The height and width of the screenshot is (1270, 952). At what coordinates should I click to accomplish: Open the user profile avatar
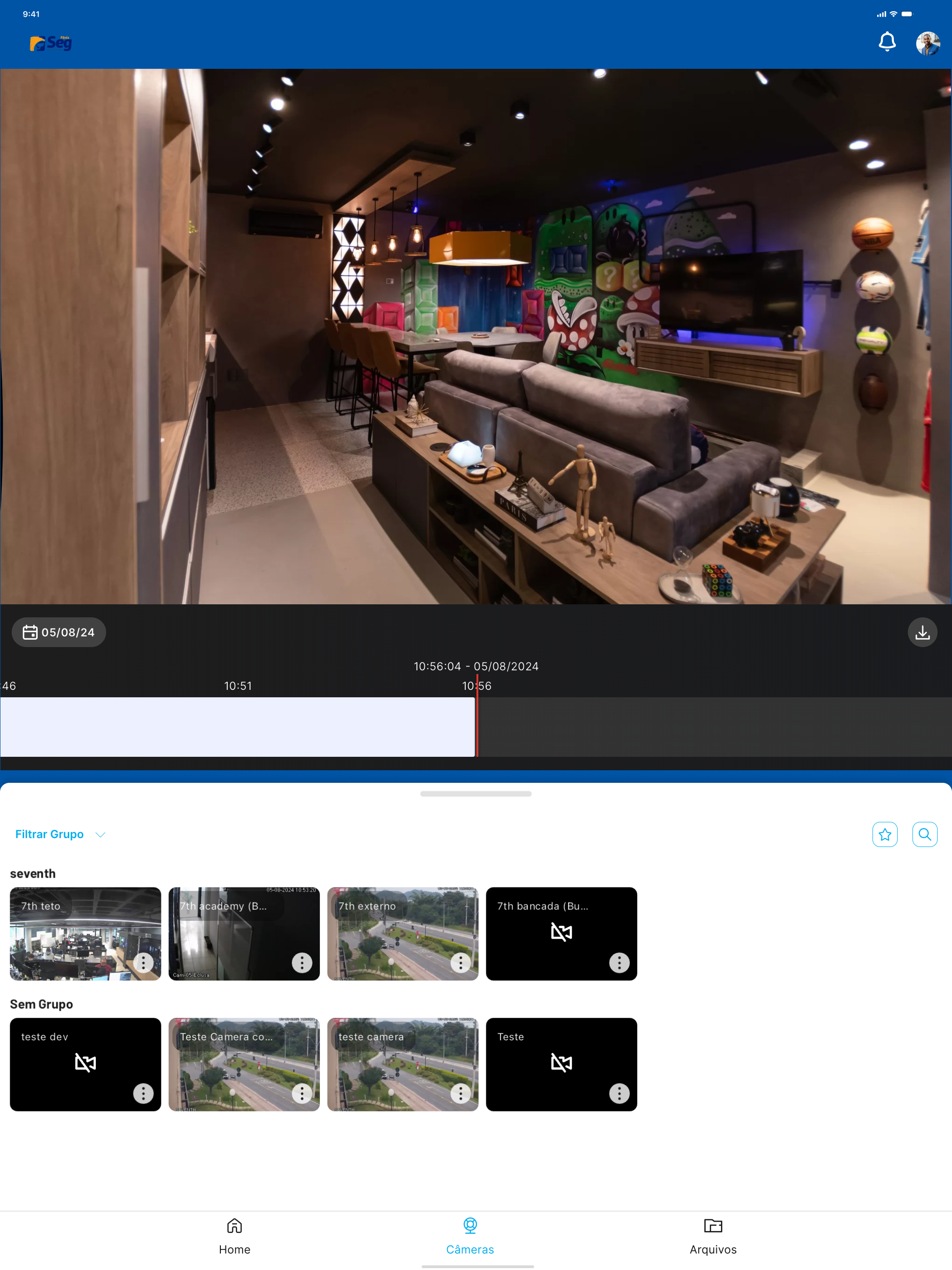click(927, 43)
